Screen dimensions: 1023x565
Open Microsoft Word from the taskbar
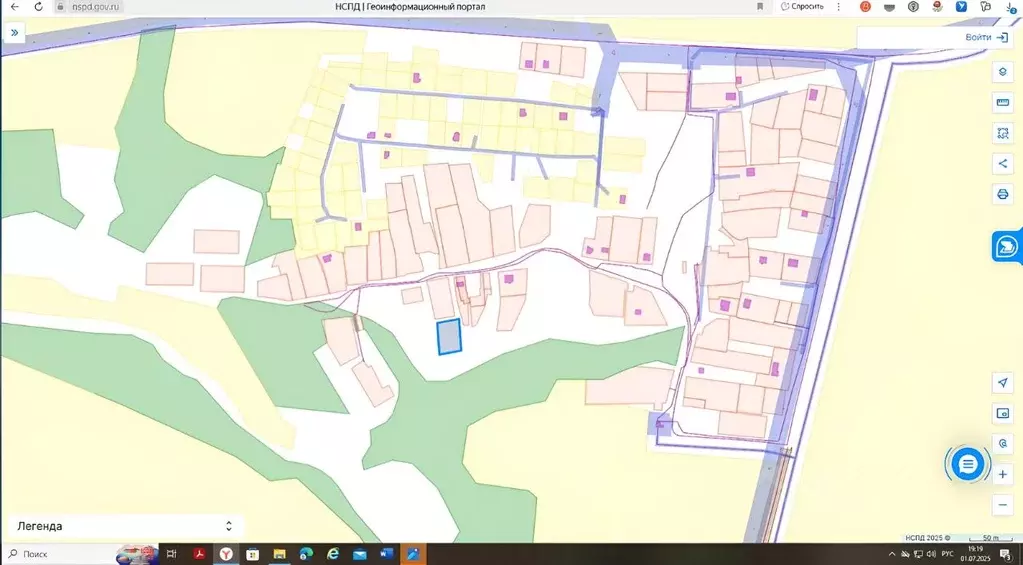386,555
